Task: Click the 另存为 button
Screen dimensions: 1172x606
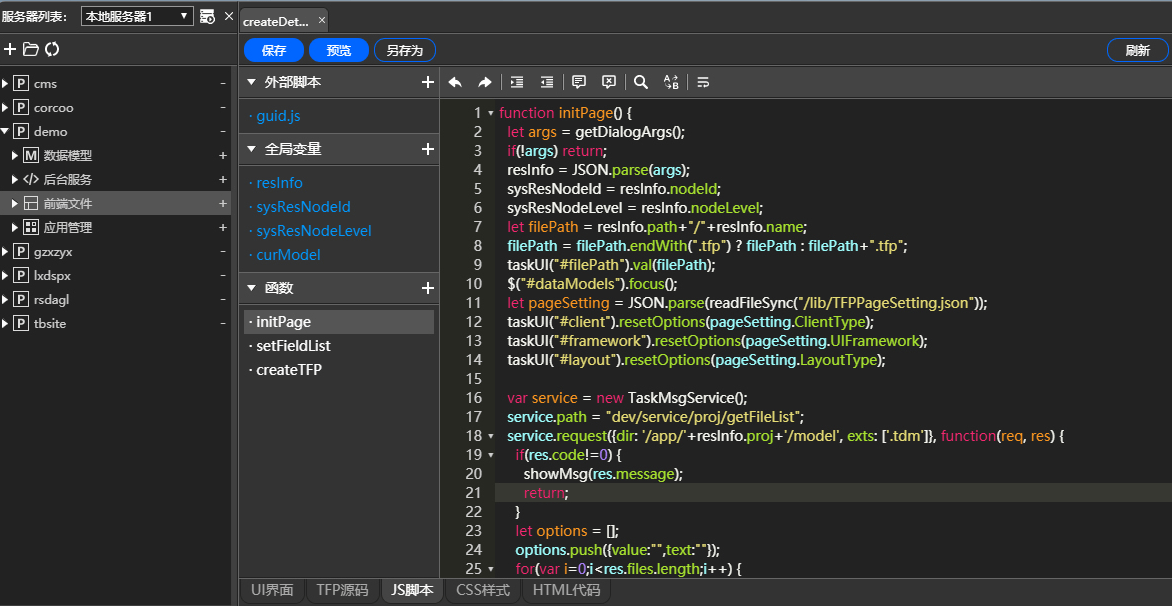Action: [x=404, y=50]
